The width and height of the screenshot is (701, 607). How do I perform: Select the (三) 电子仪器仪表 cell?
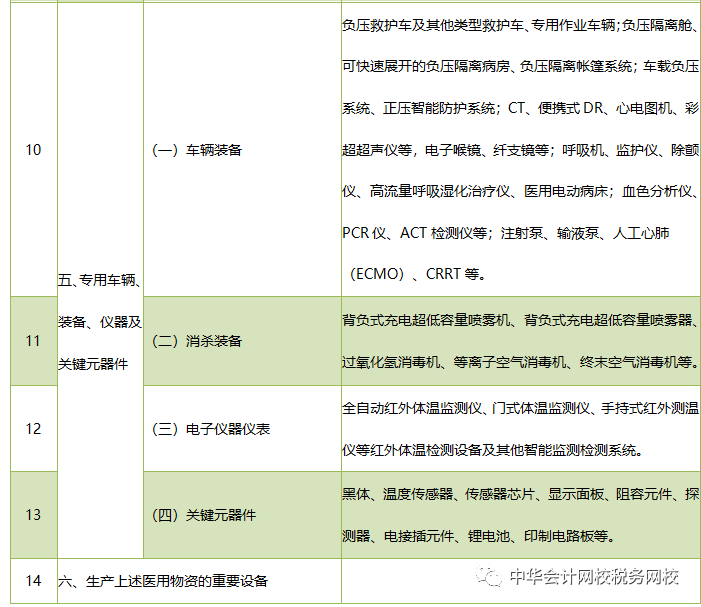210,429
